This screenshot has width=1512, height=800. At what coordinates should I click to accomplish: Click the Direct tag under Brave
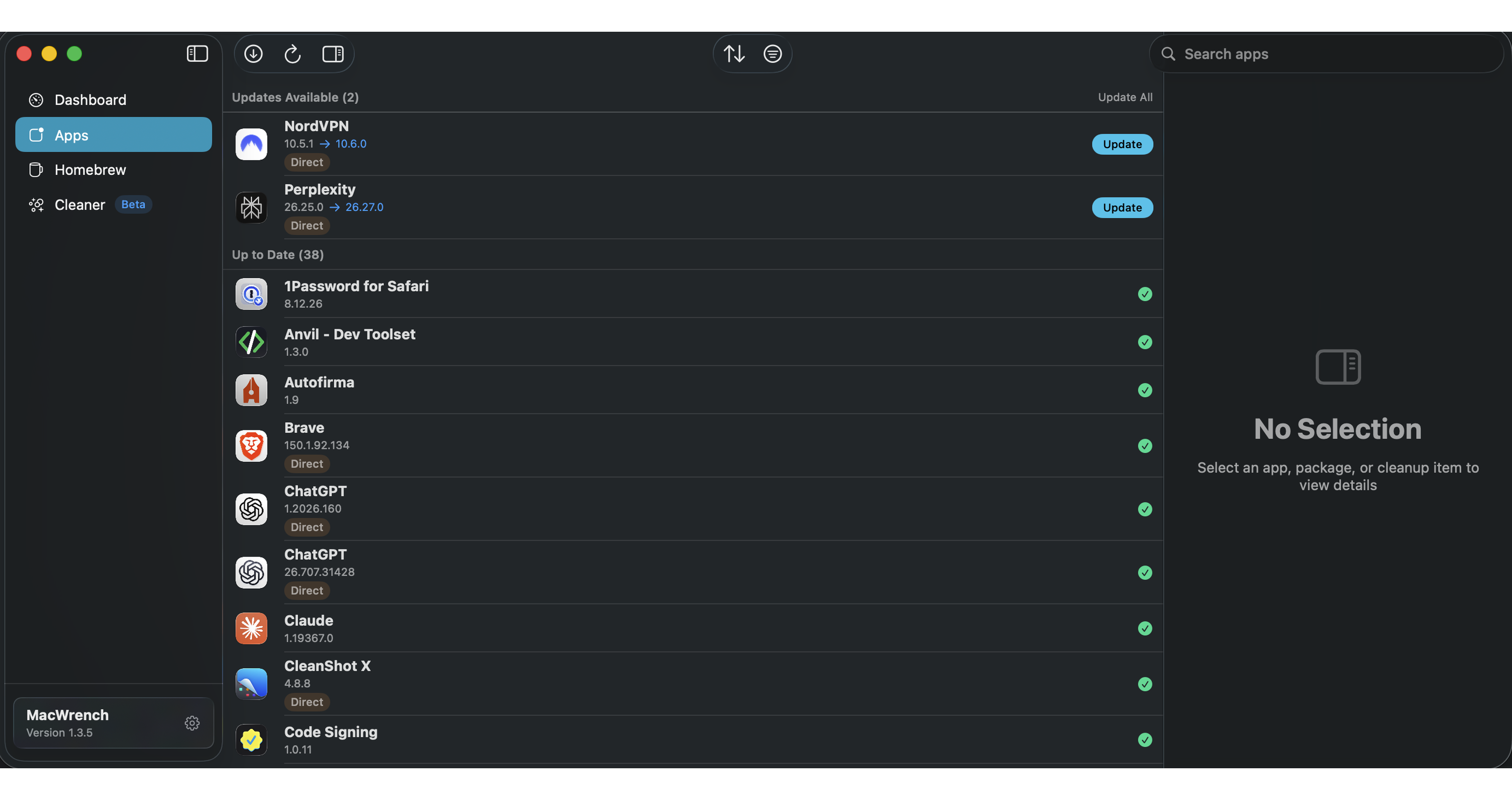click(307, 464)
